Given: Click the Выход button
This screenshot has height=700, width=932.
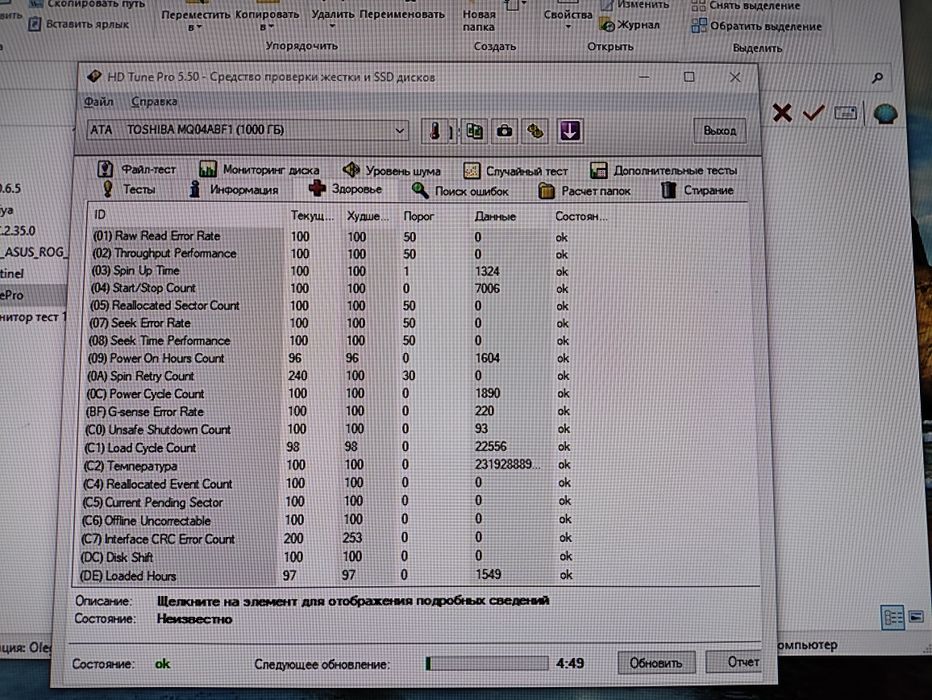Looking at the screenshot, I should point(719,131).
